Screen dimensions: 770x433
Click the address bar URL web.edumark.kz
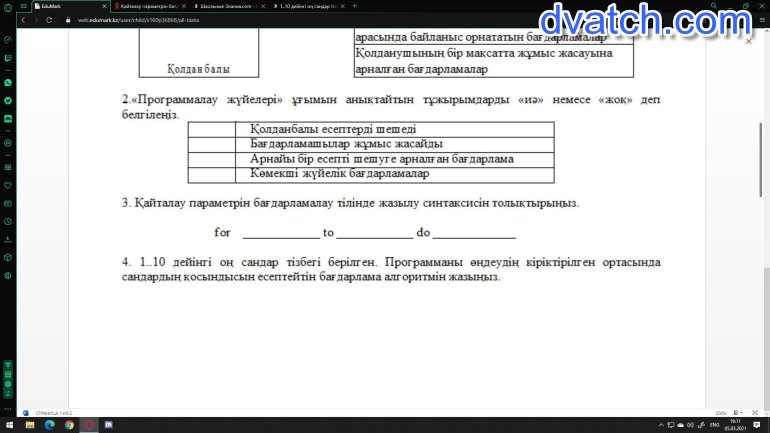pos(138,20)
